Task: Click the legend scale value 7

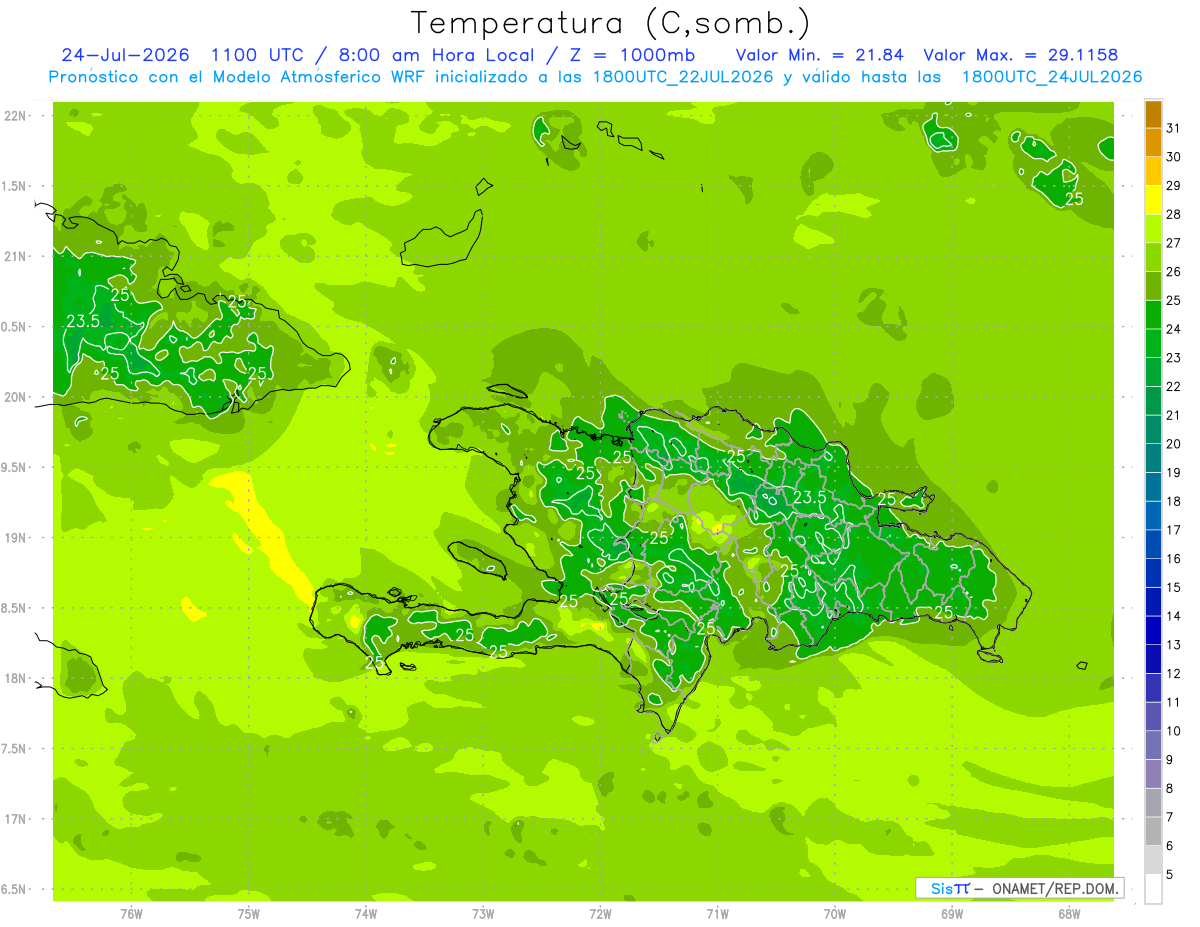Action: [x=1170, y=818]
